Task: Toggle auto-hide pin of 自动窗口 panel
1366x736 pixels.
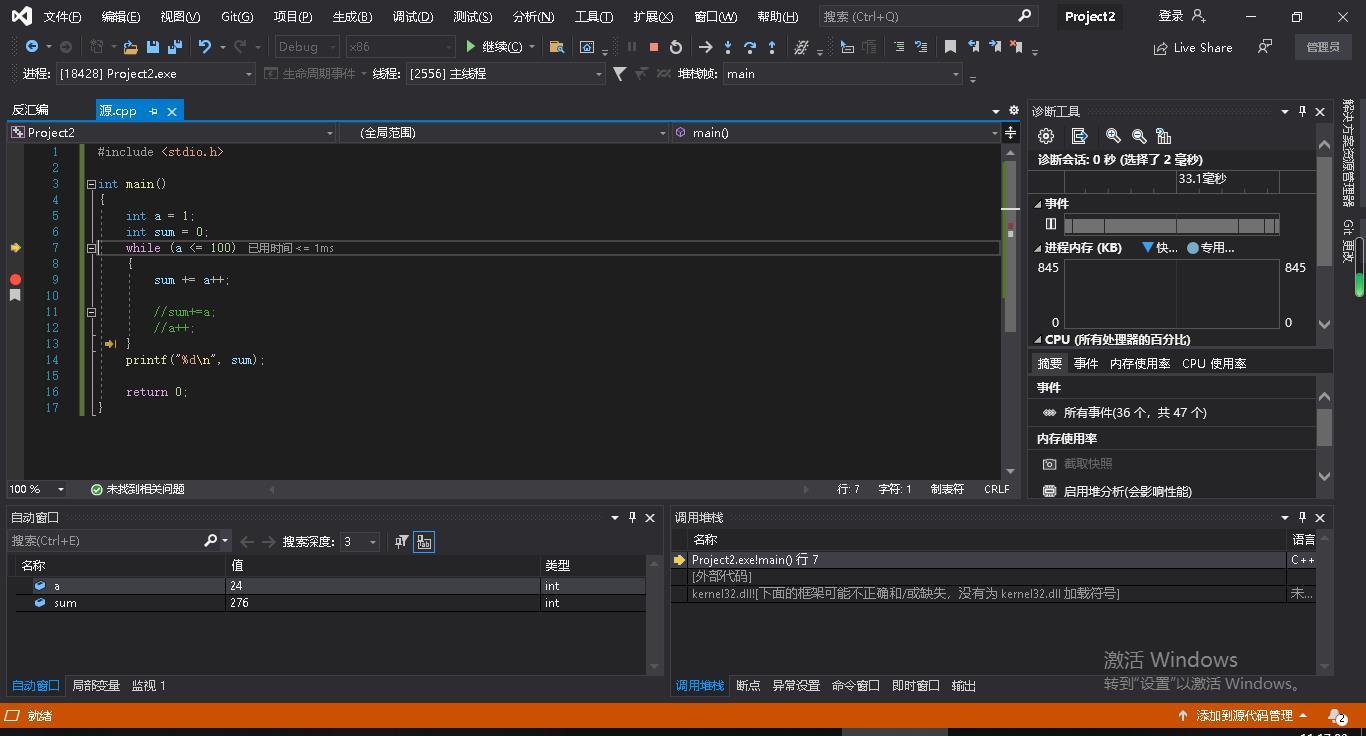Action: (632, 518)
